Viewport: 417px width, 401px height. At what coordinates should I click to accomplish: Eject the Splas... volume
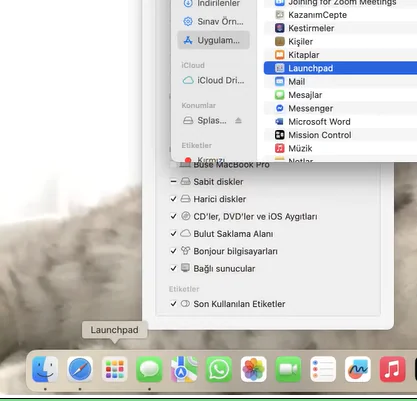(238, 120)
